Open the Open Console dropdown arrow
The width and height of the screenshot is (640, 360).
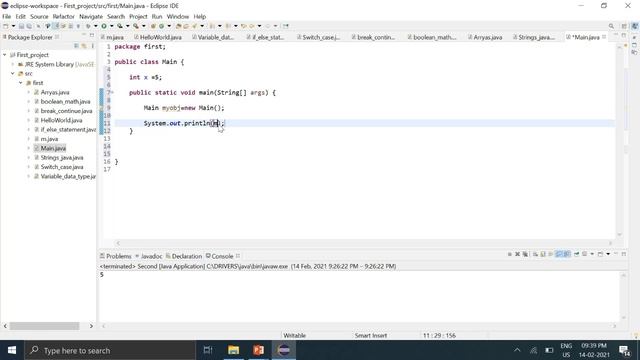coord(608,254)
